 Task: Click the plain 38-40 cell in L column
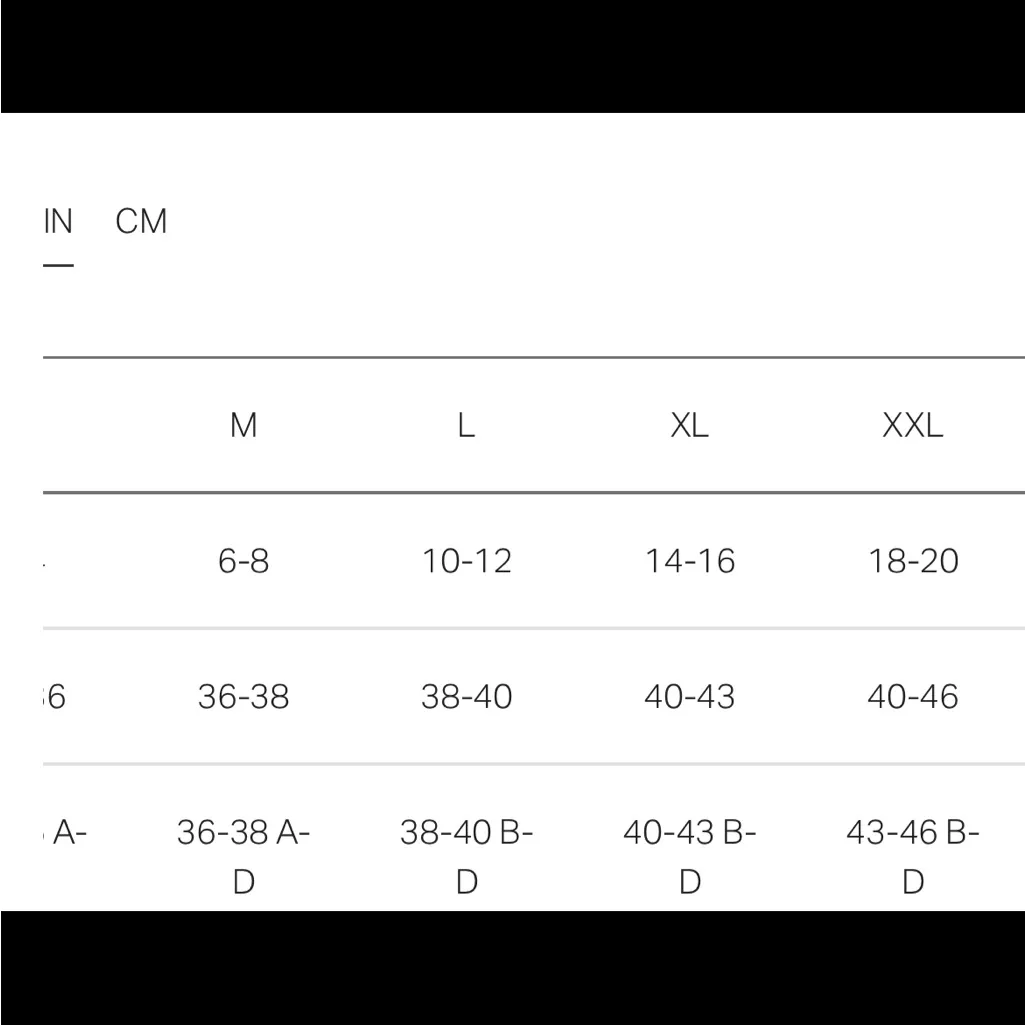(466, 696)
